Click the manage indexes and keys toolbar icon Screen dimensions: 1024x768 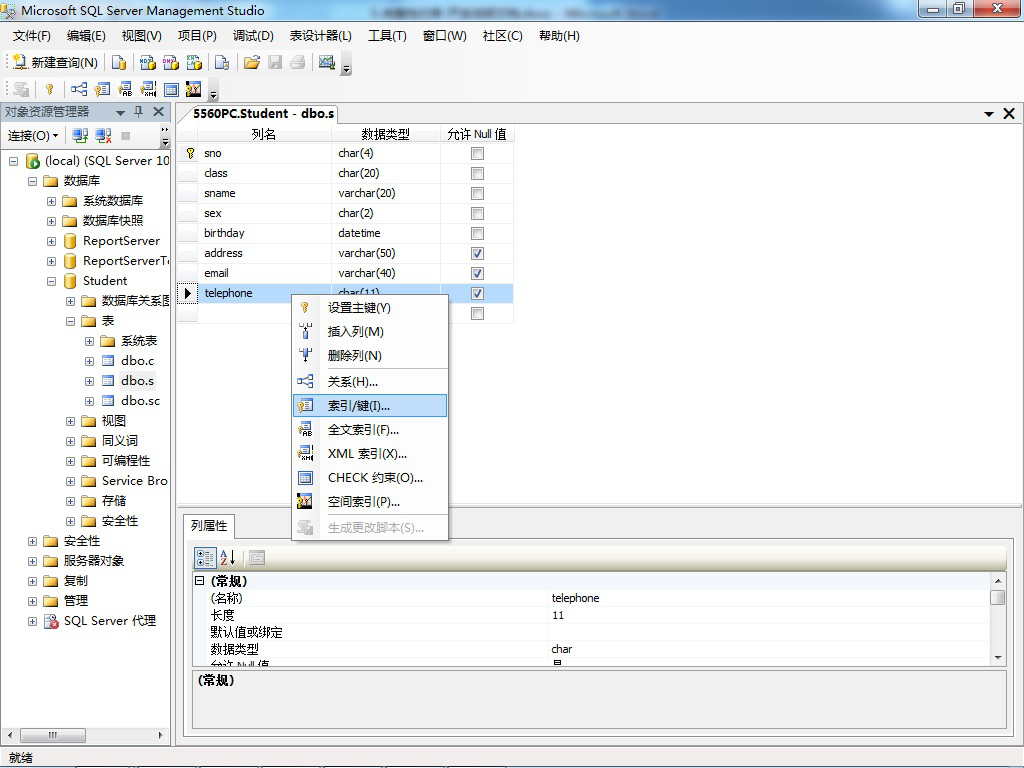[x=103, y=89]
